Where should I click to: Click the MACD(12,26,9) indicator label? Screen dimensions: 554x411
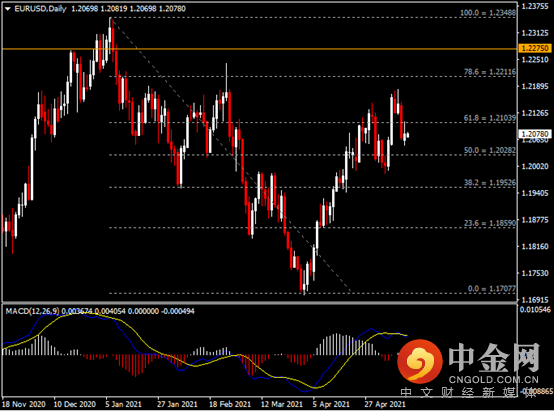click(x=33, y=311)
